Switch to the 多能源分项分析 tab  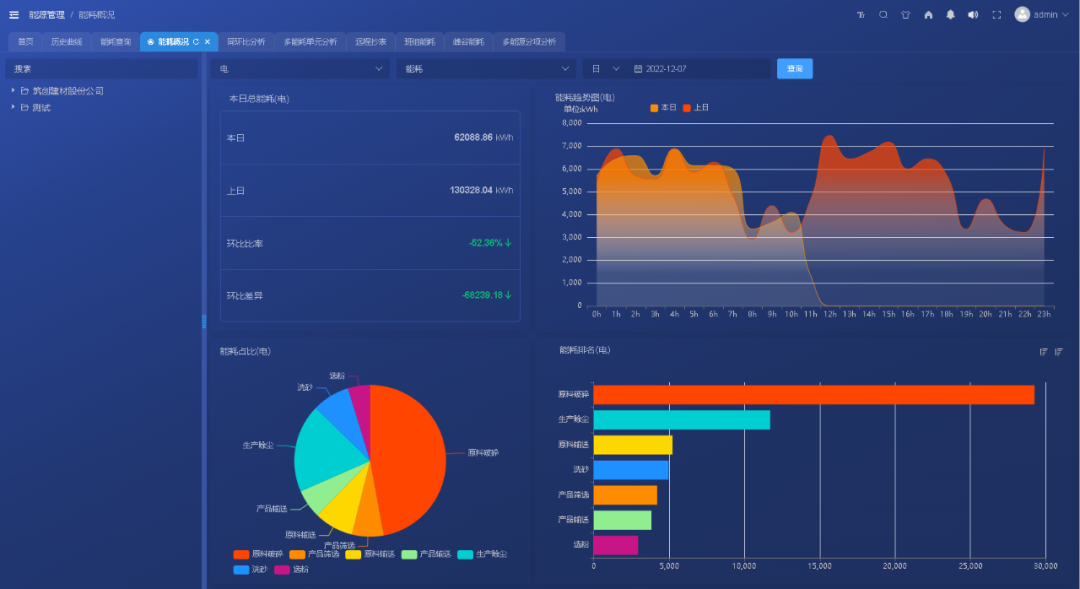coord(529,42)
